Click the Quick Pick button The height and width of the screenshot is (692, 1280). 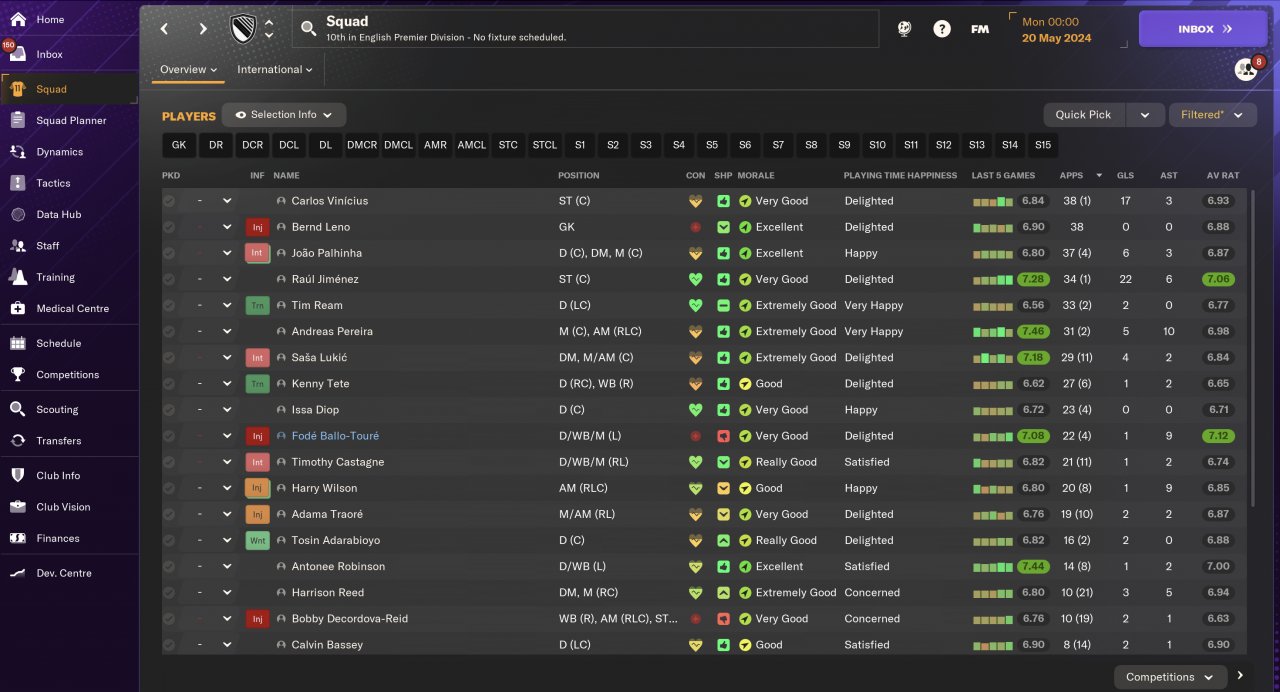(1083, 115)
